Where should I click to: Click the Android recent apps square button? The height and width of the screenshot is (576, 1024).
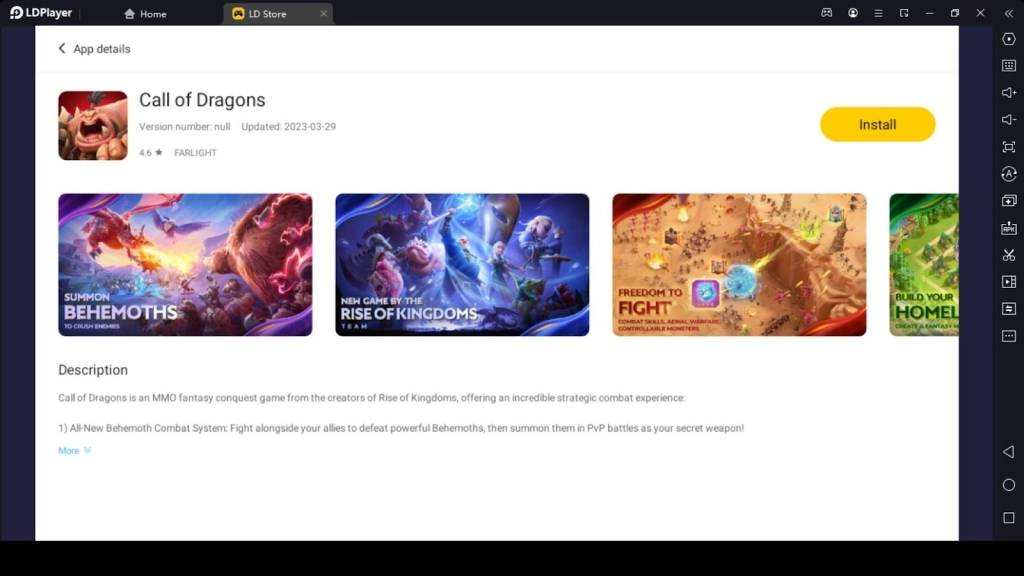point(1008,517)
